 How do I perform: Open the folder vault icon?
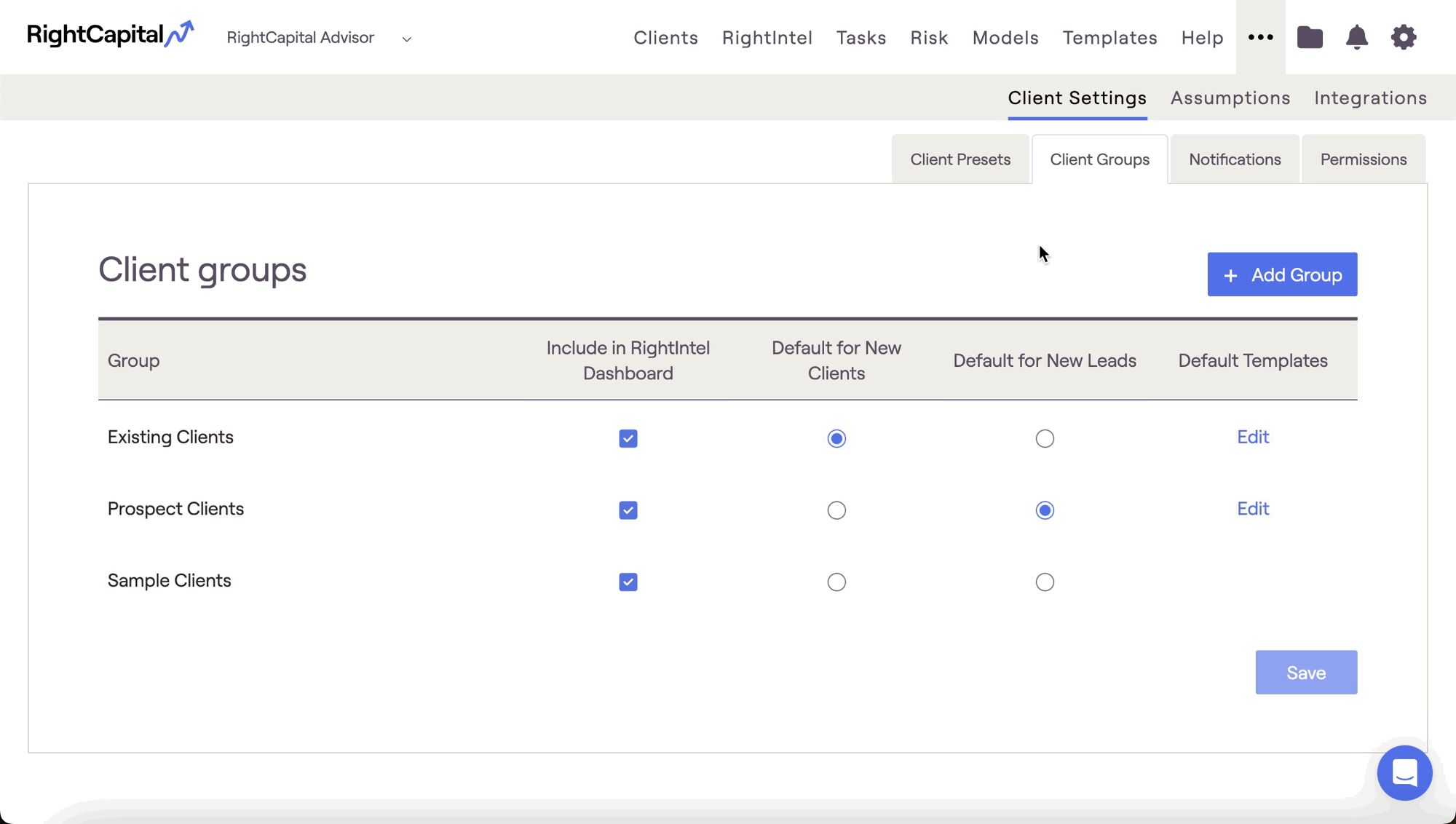coord(1310,37)
